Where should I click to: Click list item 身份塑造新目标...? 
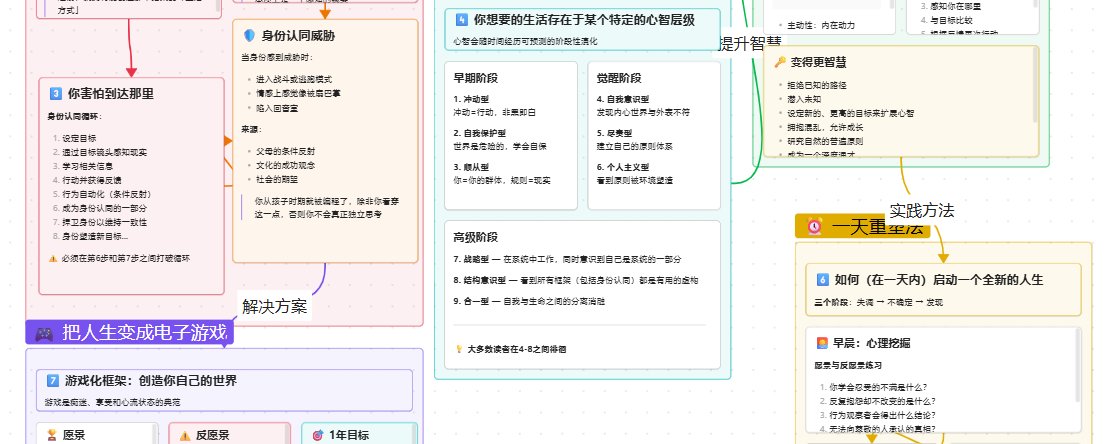click(95, 237)
